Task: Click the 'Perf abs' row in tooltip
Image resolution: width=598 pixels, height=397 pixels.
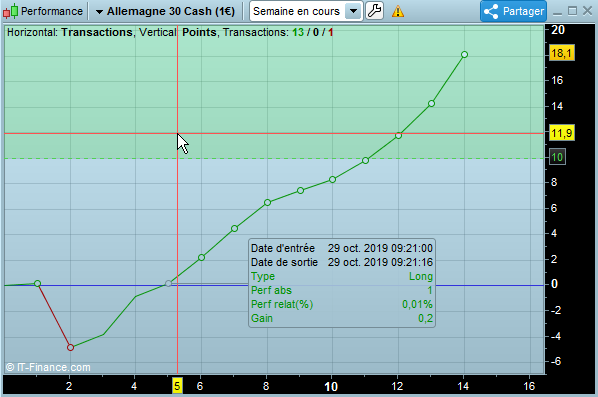Action: pyautogui.click(x=342, y=290)
